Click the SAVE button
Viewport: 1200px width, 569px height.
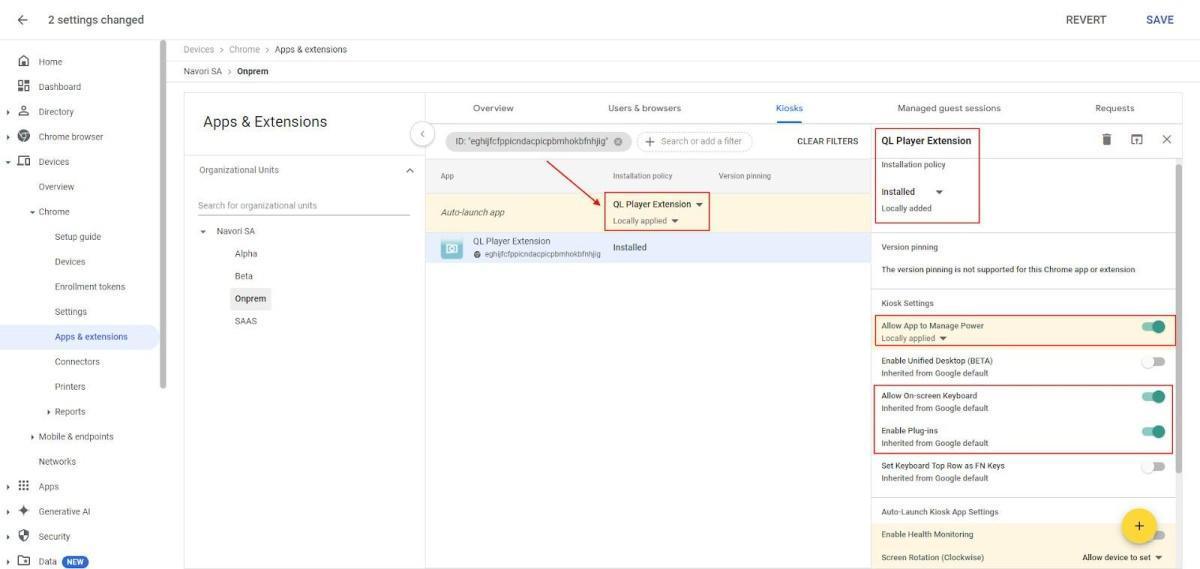[x=1159, y=20]
